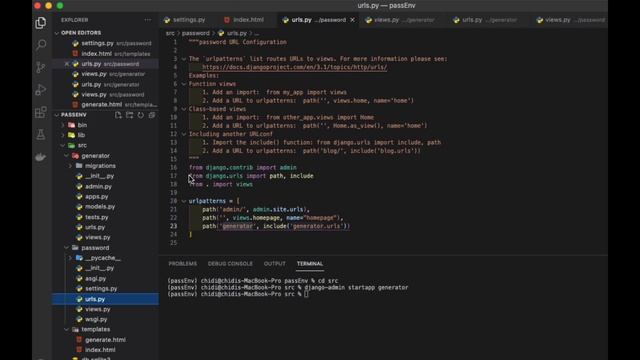Focus the terminal prompt input
640x360 pixels.
click(306, 294)
